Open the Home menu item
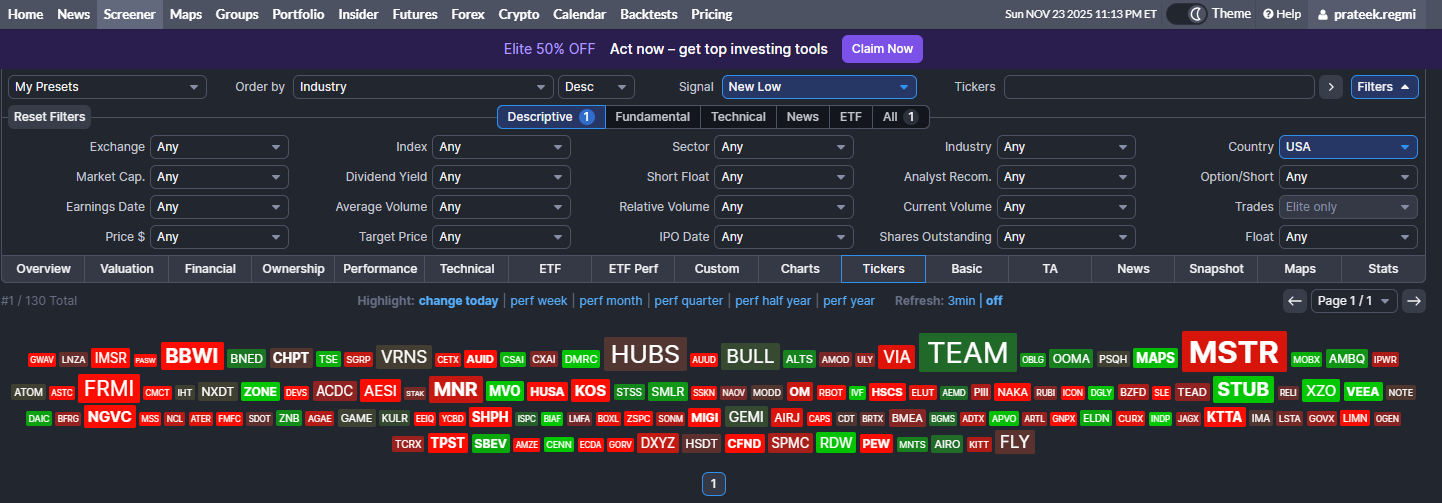This screenshot has height=503, width=1442. coord(25,14)
